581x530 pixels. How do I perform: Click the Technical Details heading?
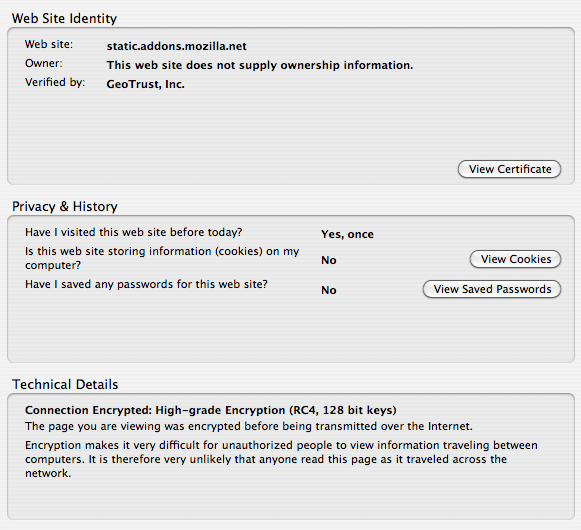[x=65, y=384]
